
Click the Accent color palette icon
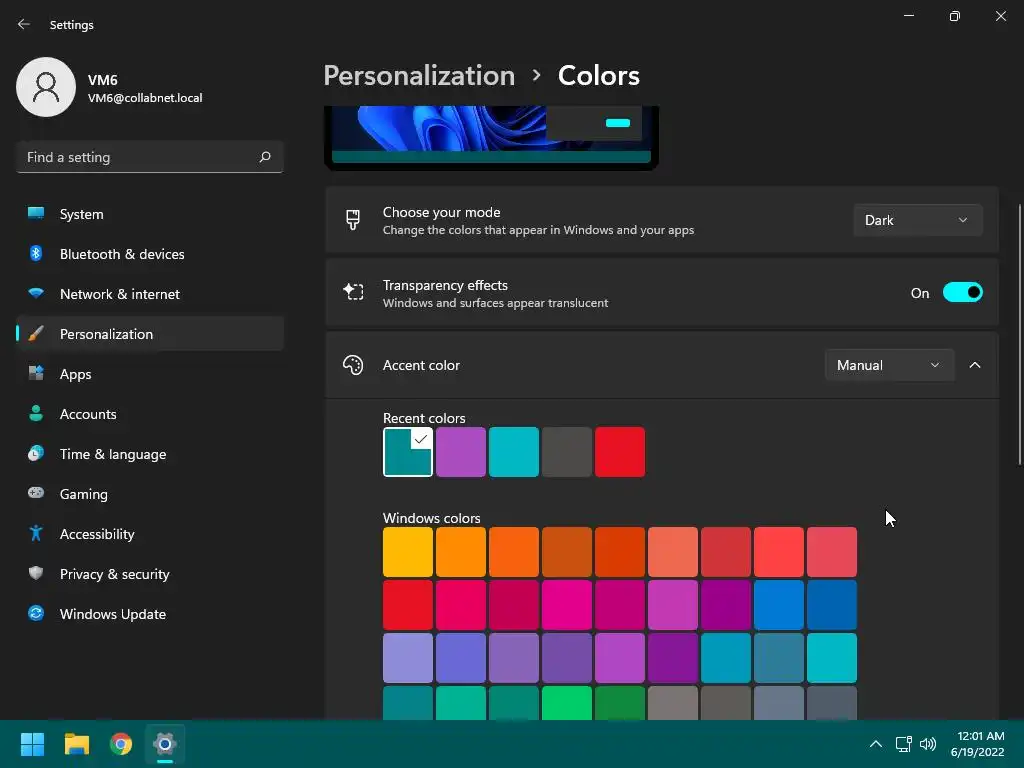click(353, 365)
